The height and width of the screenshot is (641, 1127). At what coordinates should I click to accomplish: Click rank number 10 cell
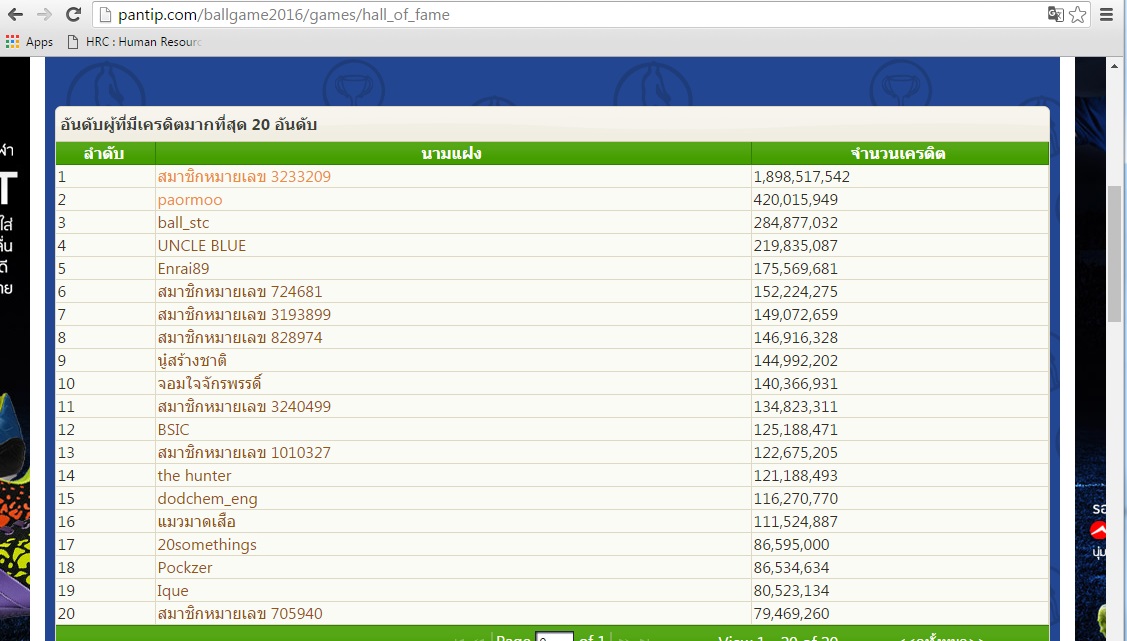coord(106,384)
